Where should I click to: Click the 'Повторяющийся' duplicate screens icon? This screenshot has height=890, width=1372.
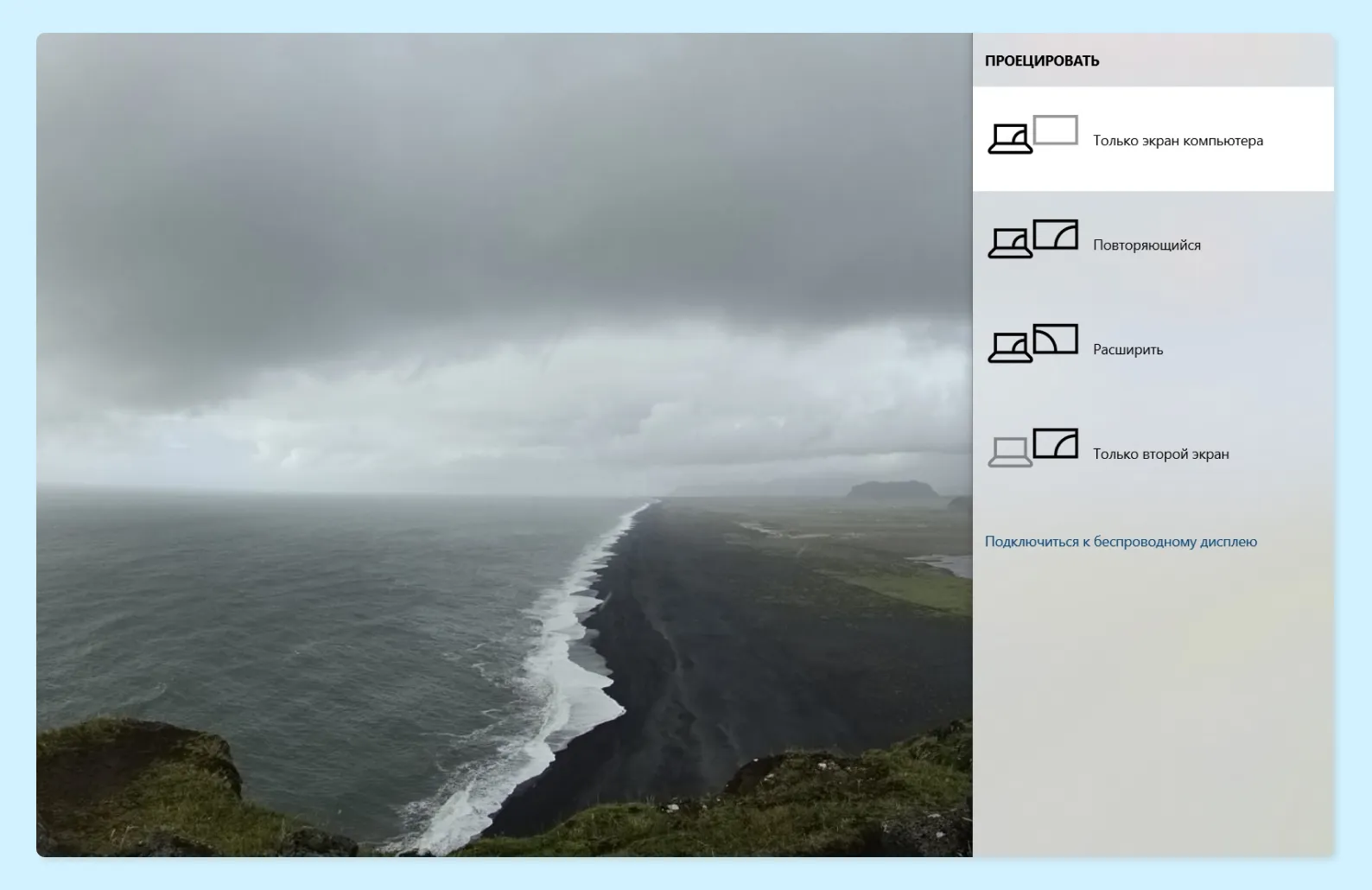[x=1032, y=239]
